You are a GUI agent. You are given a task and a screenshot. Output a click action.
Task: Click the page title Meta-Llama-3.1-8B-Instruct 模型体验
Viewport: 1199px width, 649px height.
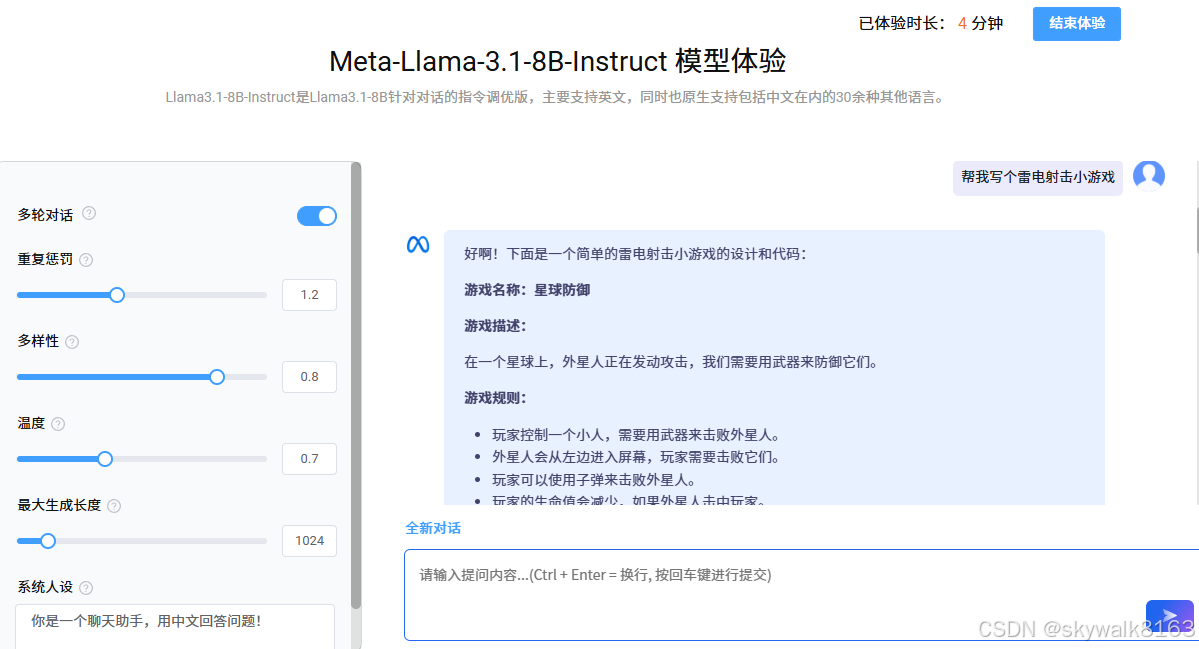click(x=557, y=61)
